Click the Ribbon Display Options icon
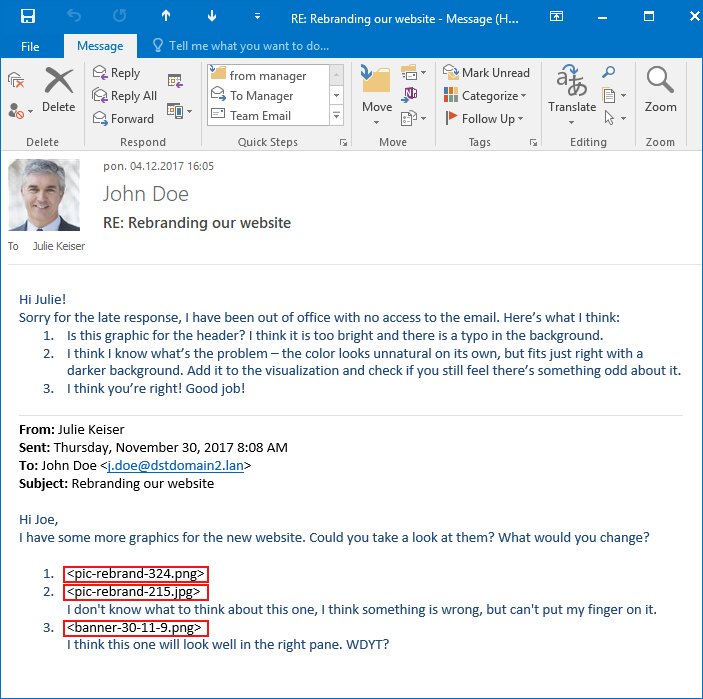 [556, 17]
